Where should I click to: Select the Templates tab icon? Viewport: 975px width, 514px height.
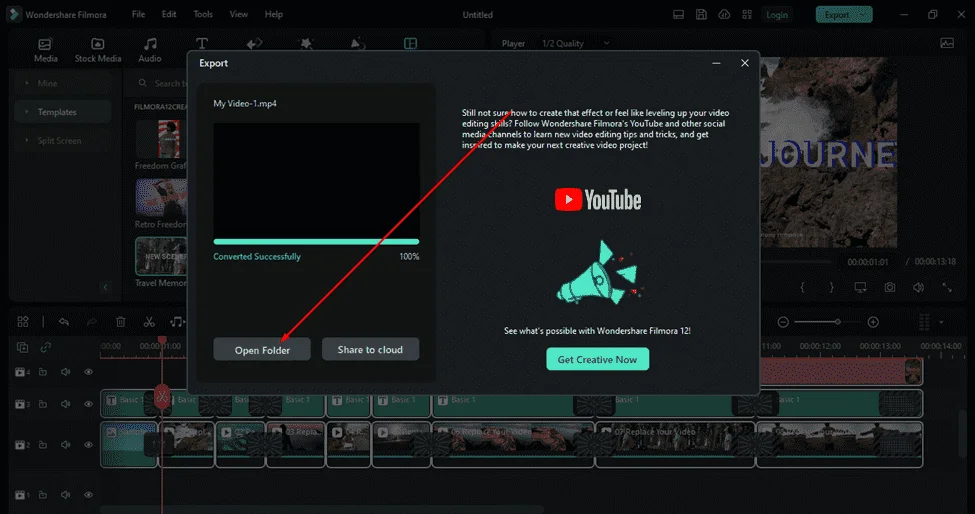click(410, 44)
